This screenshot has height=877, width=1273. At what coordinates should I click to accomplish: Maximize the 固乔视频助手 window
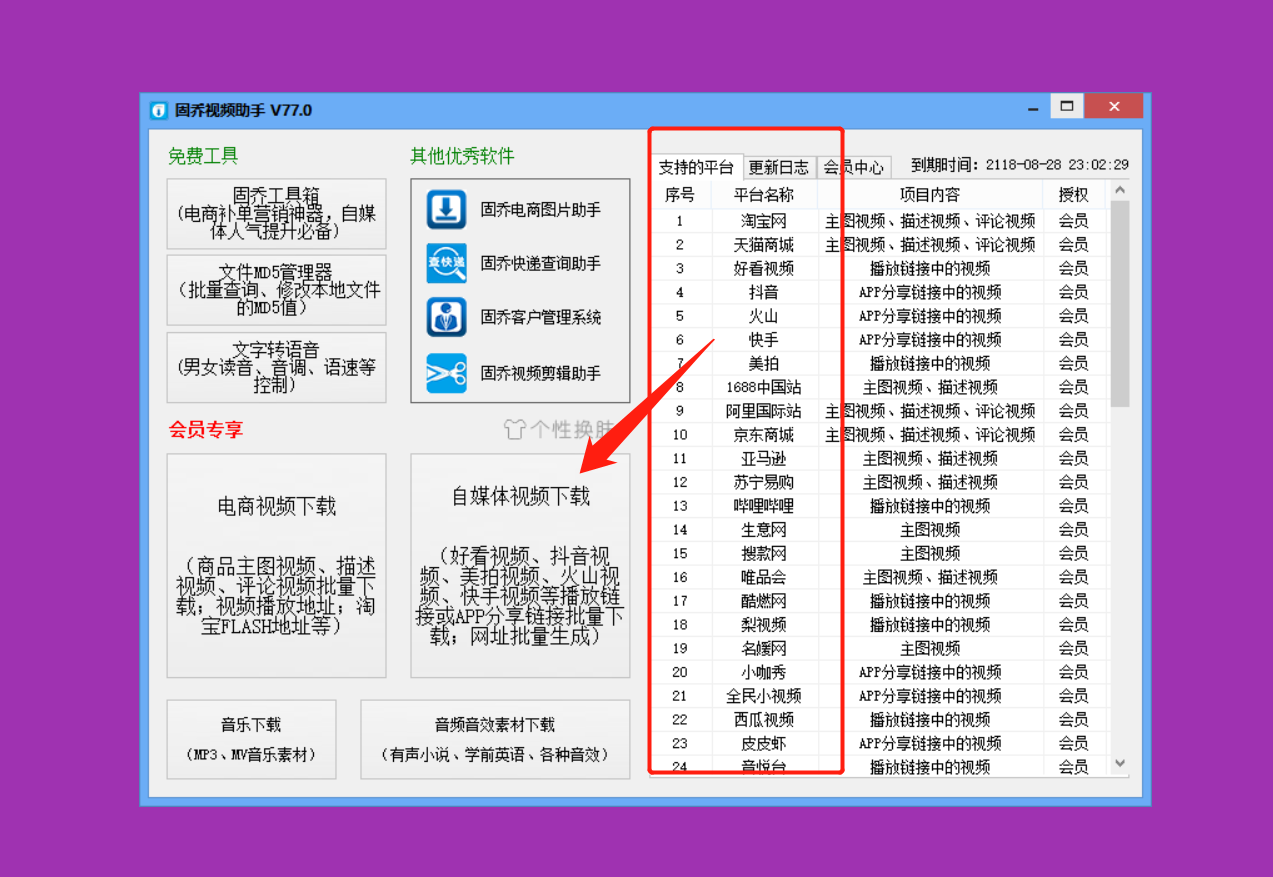tap(1067, 106)
